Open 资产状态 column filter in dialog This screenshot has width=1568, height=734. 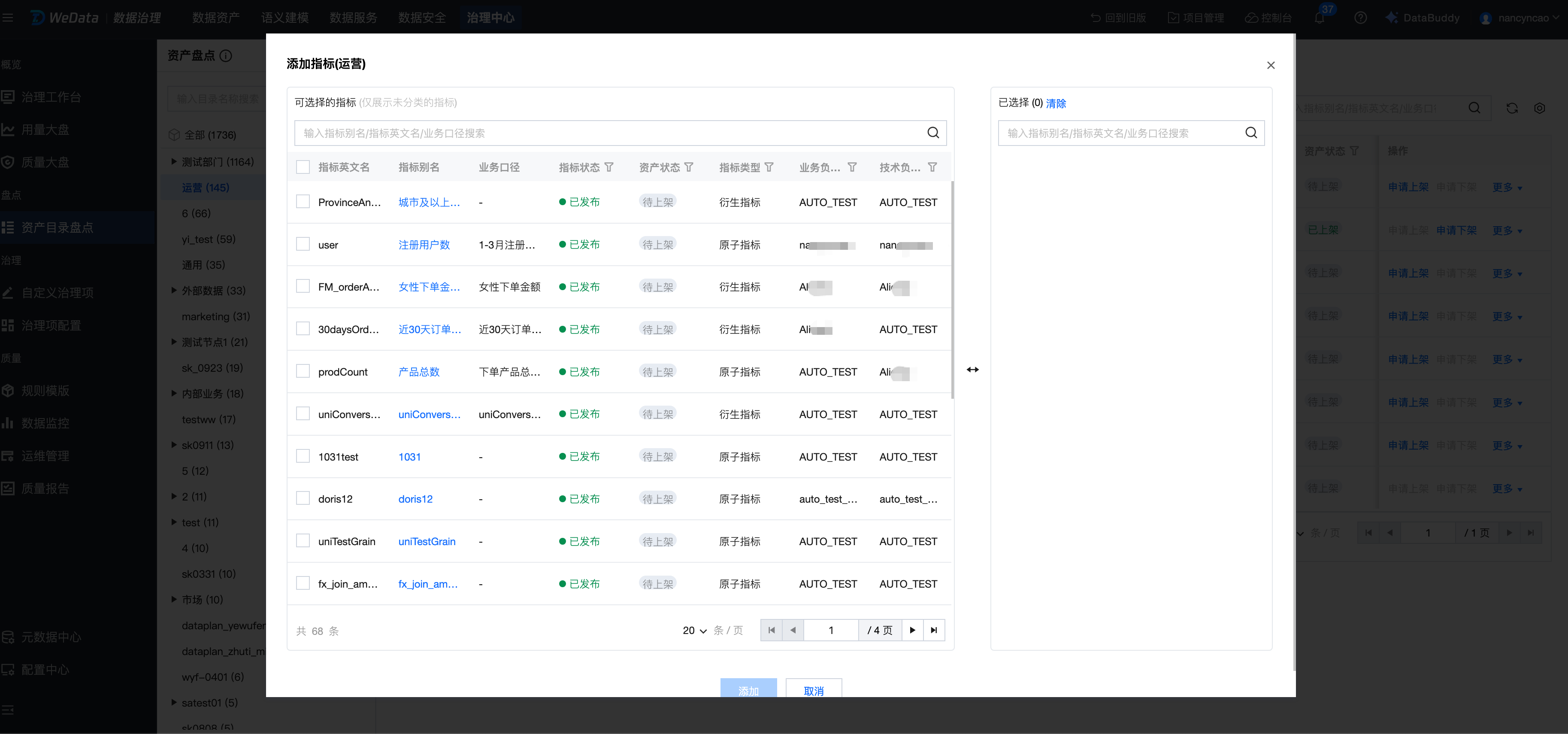pyautogui.click(x=688, y=167)
